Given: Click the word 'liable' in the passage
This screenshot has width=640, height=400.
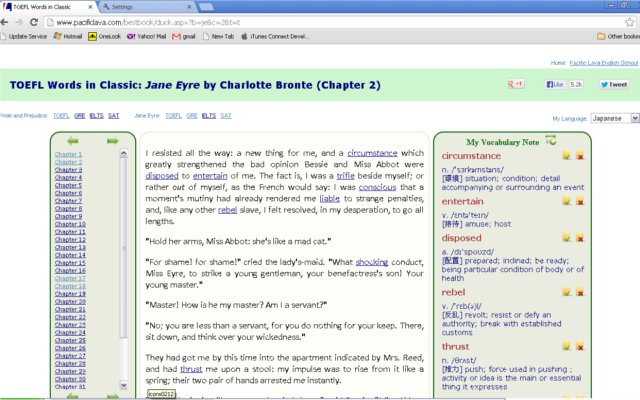Looking at the screenshot, I should [329, 199].
